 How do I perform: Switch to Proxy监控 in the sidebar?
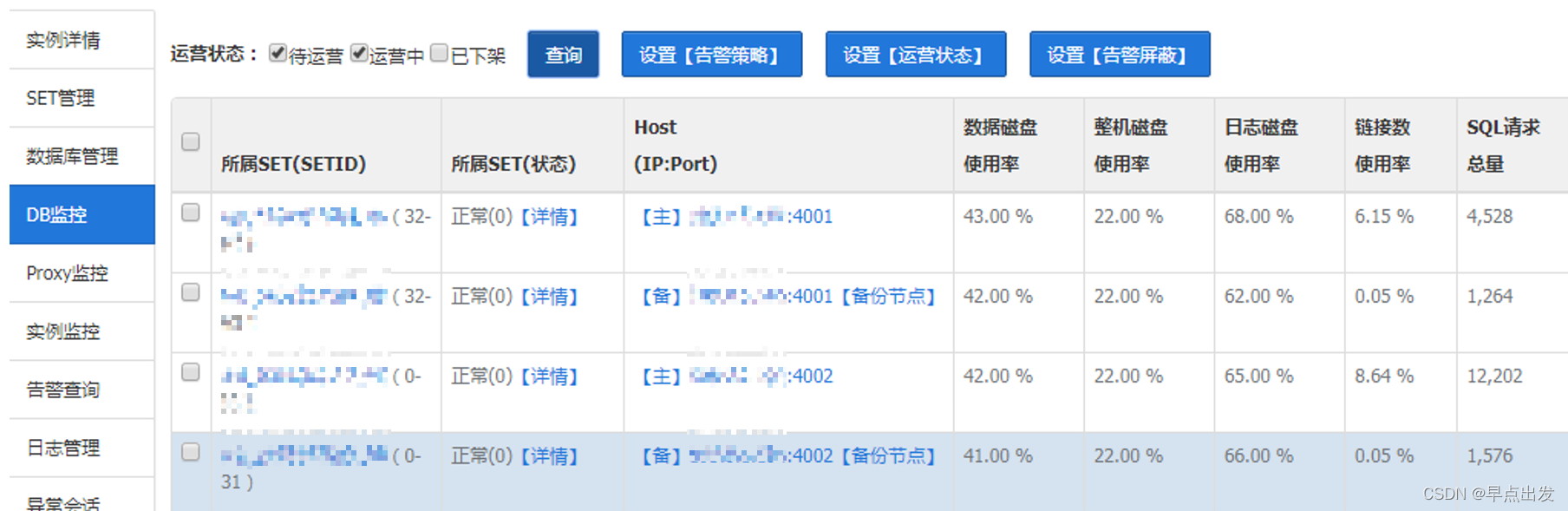click(x=82, y=273)
